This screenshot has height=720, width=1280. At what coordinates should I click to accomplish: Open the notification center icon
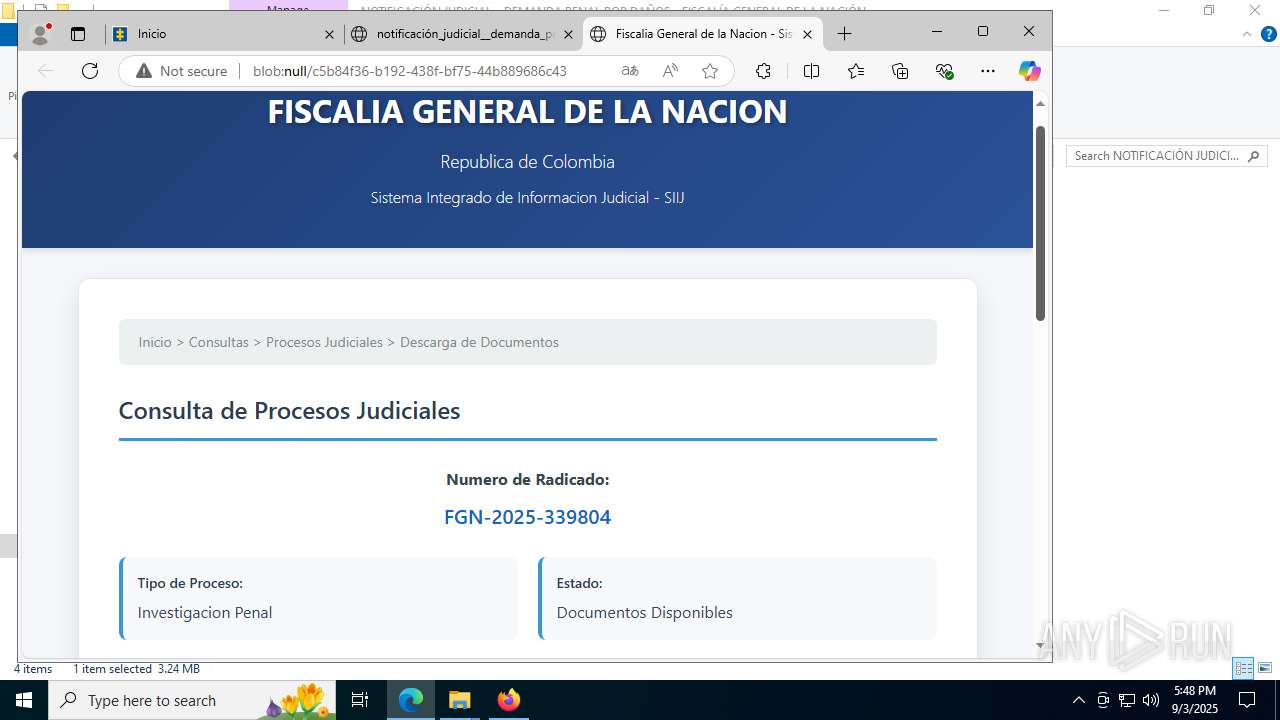(x=1247, y=700)
